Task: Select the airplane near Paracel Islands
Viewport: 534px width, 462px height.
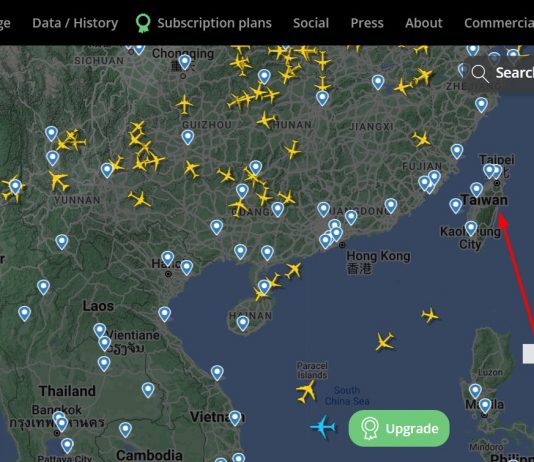Action: (306, 392)
